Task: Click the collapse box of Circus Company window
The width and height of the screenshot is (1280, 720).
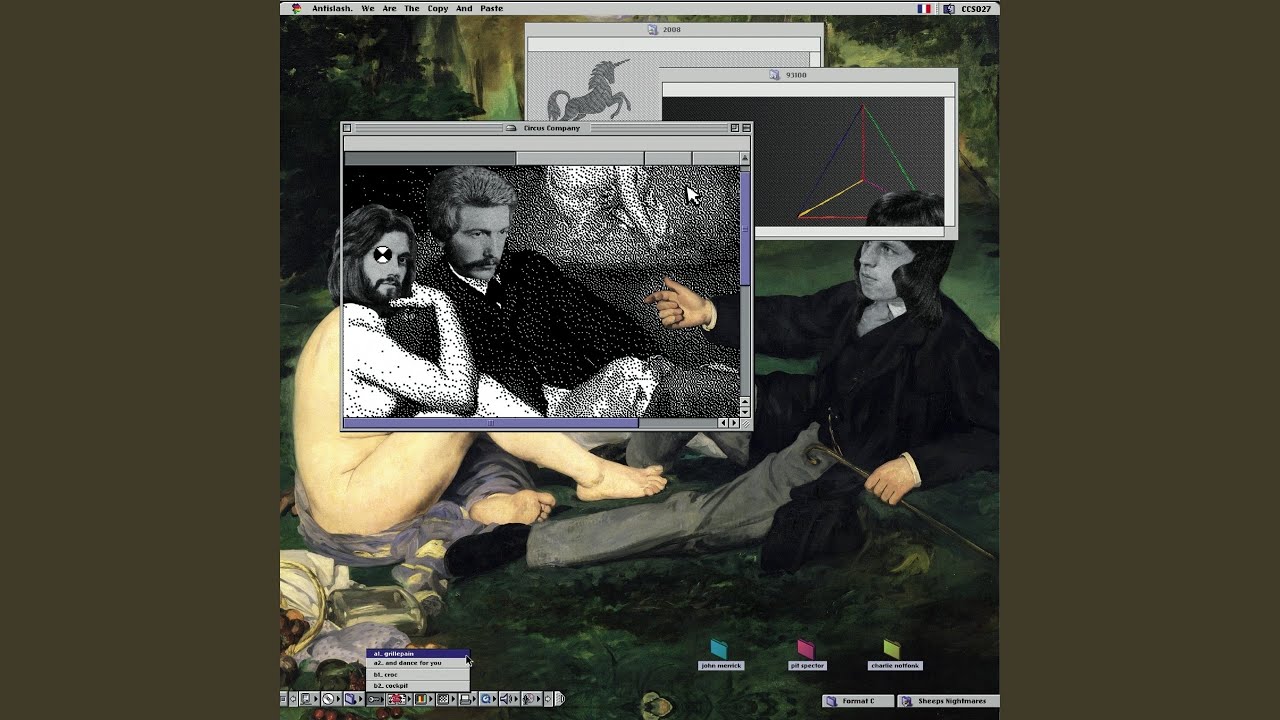Action: [x=746, y=128]
